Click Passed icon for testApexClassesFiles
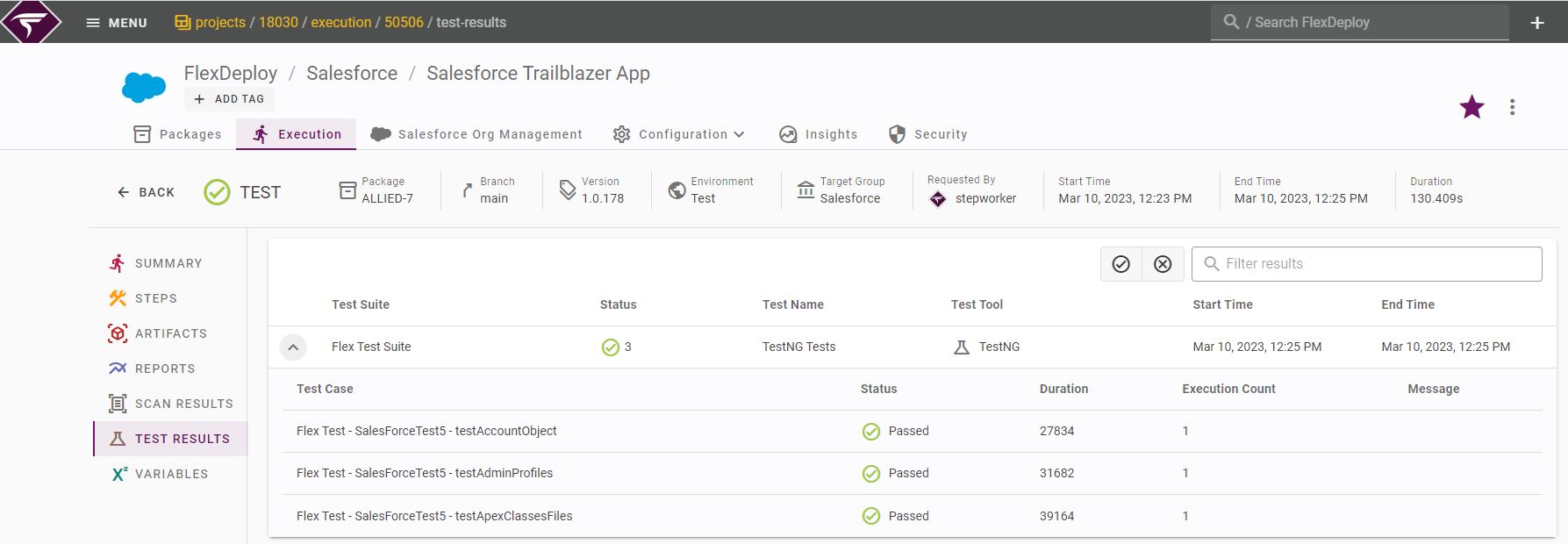1568x544 pixels. pyautogui.click(x=870, y=516)
